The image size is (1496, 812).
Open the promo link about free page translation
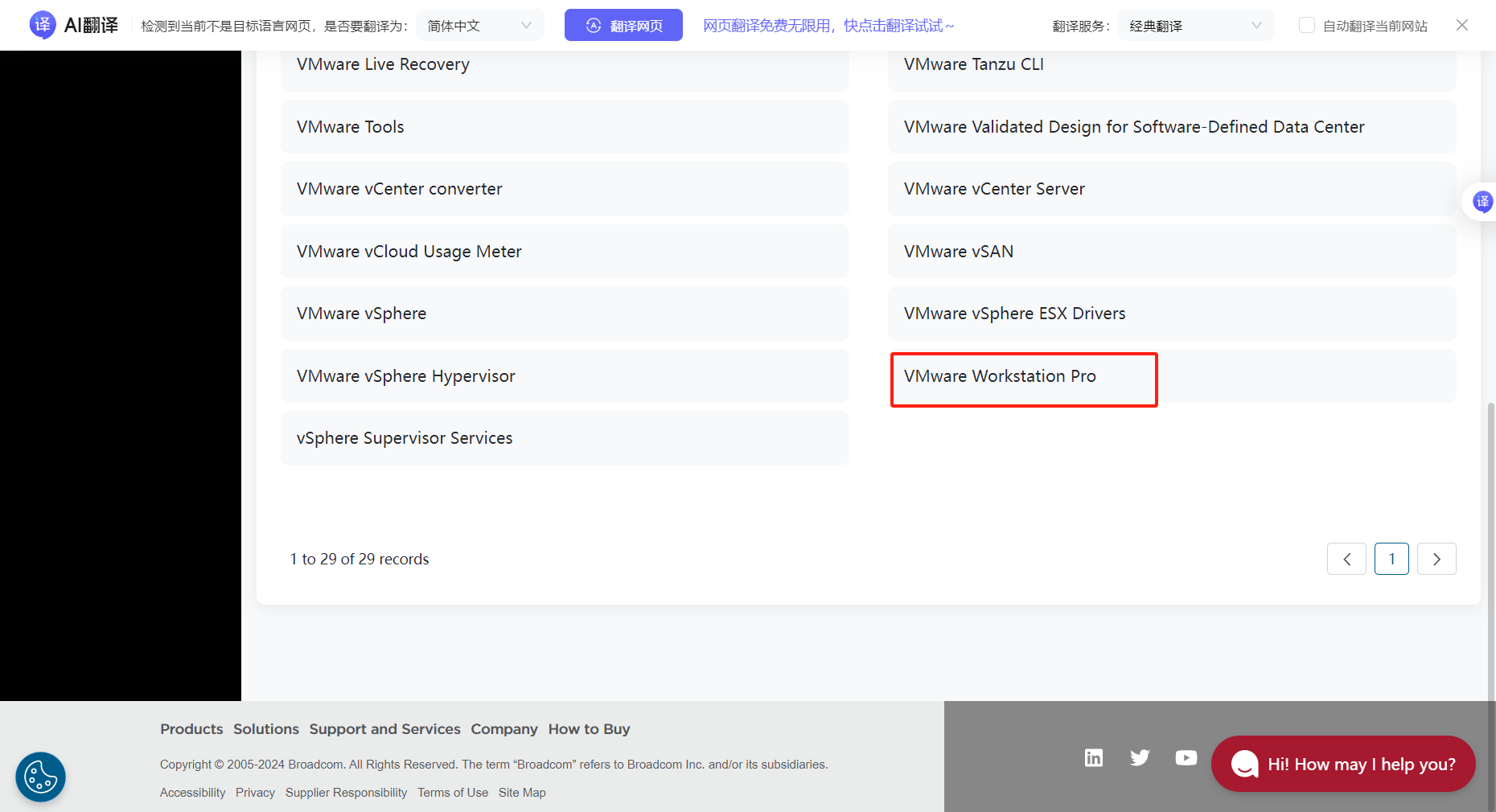(x=828, y=26)
